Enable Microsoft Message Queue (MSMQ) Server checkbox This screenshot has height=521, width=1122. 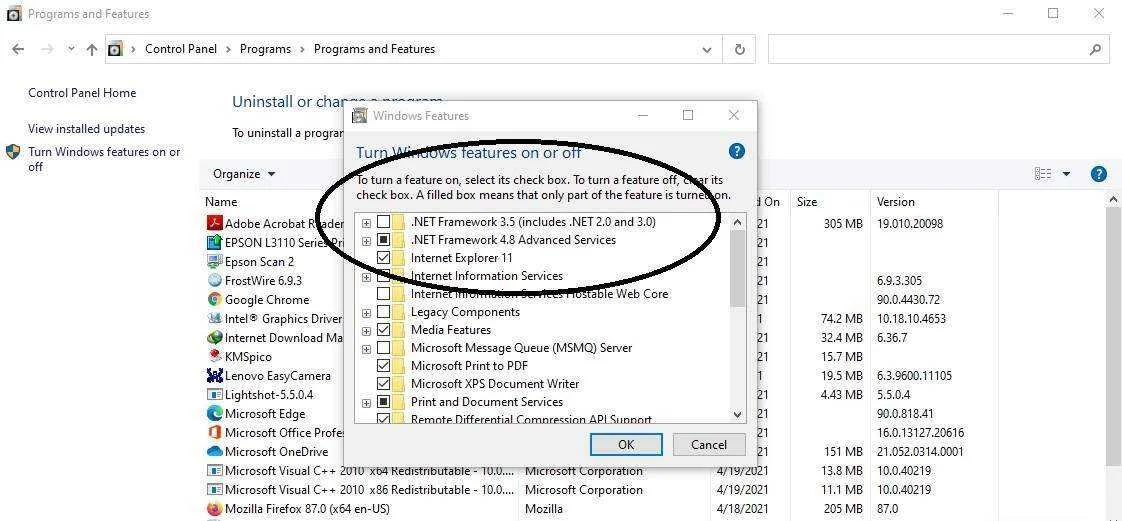[x=384, y=348]
